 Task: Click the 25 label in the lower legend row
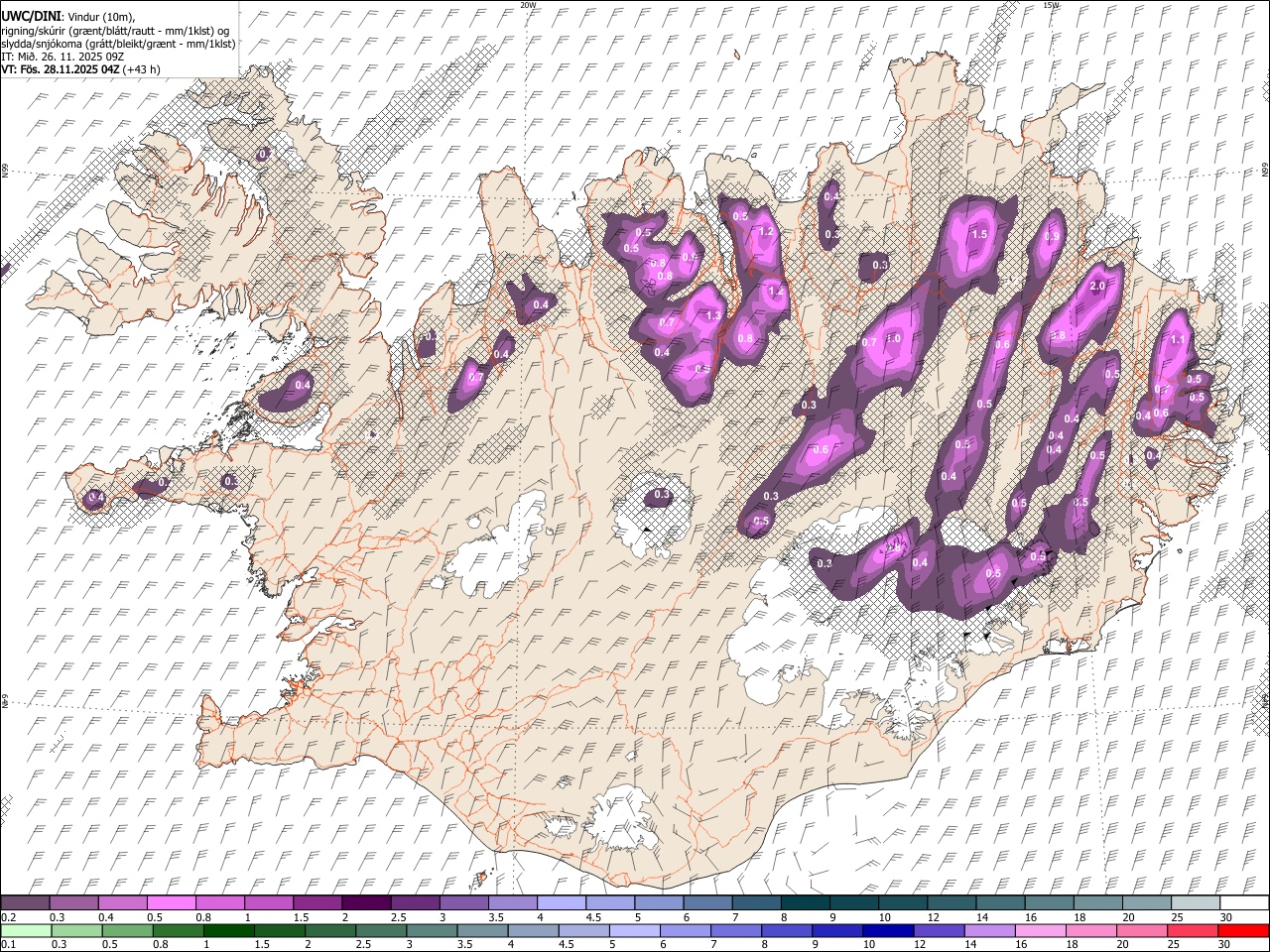(1176, 944)
